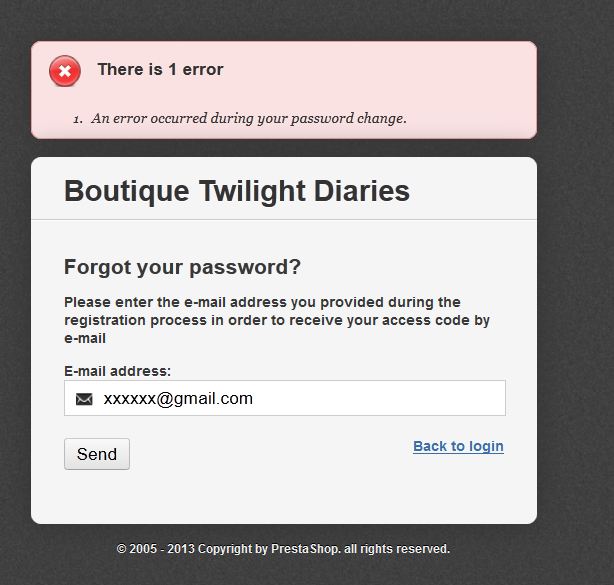Image resolution: width=614 pixels, height=585 pixels.
Task: Click the blank right side of the e-mail input
Action: 392,398
